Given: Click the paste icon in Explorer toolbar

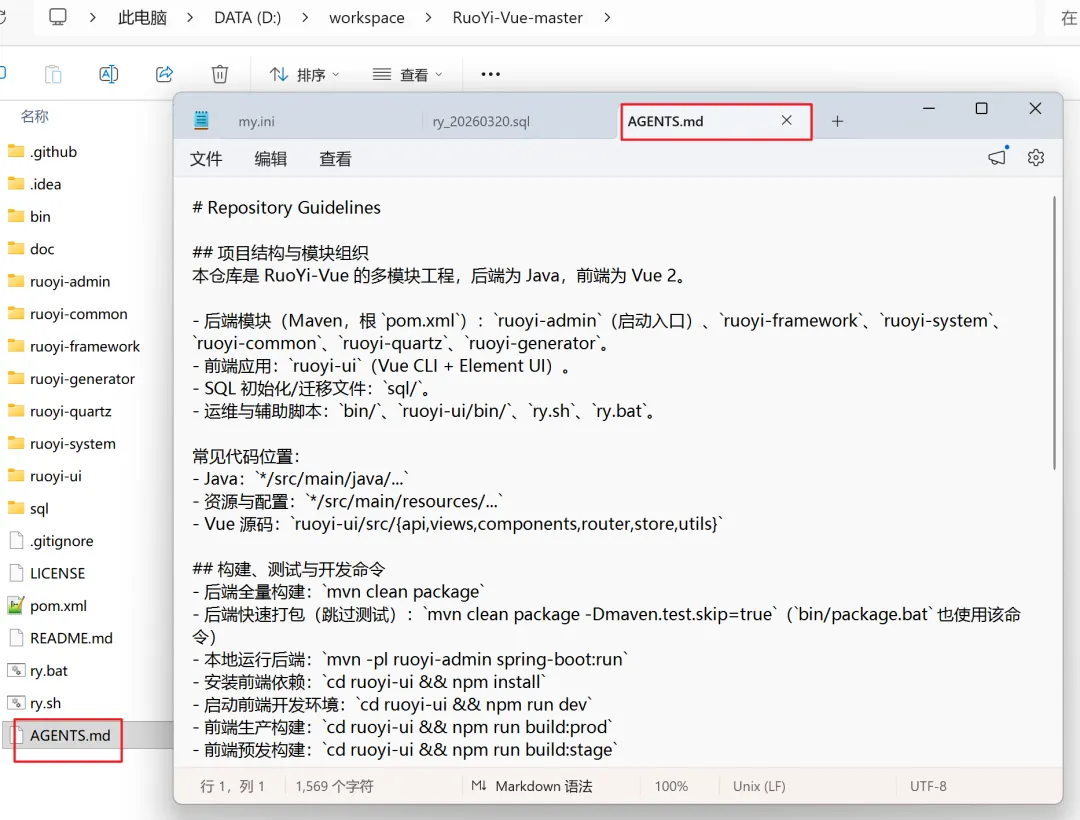Looking at the screenshot, I should tap(53, 74).
